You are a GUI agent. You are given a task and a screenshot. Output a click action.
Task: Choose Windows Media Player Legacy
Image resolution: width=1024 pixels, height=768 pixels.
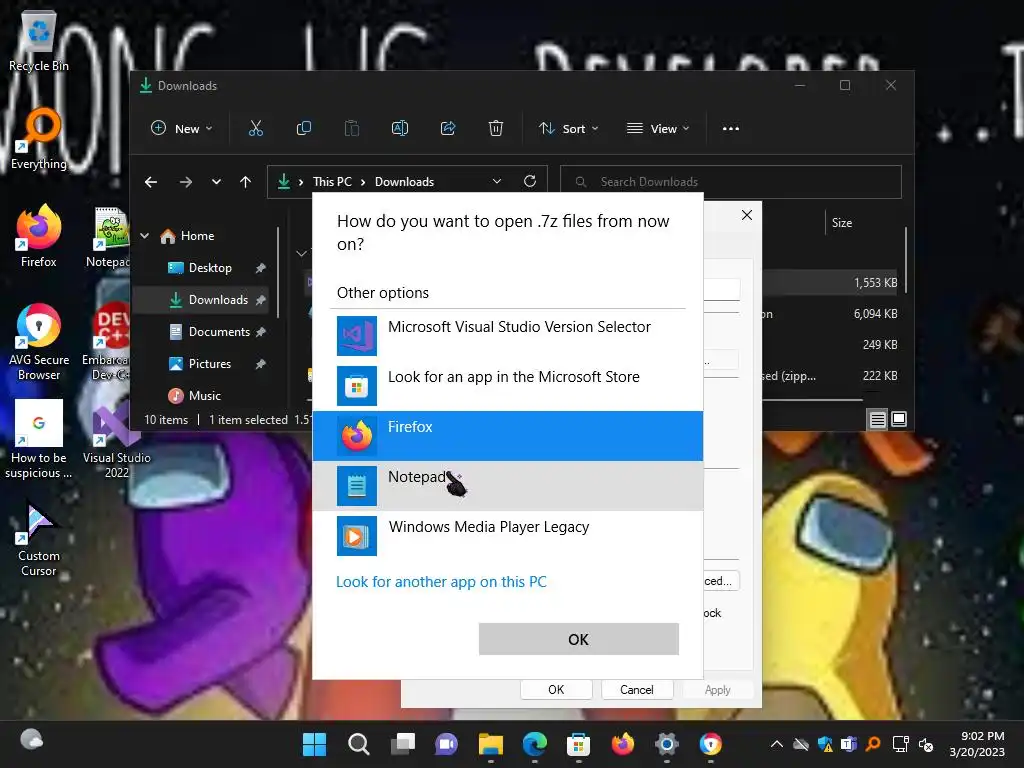click(x=507, y=536)
